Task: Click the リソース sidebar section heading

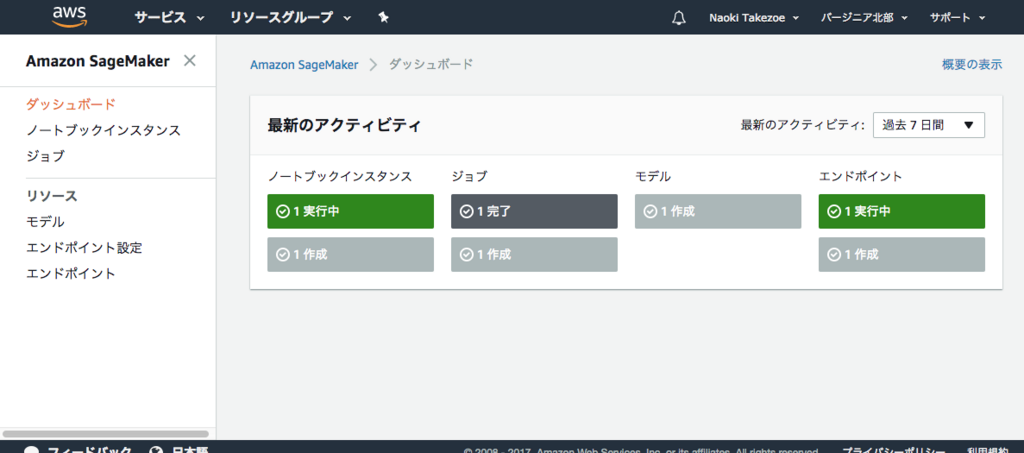Action: (52, 196)
